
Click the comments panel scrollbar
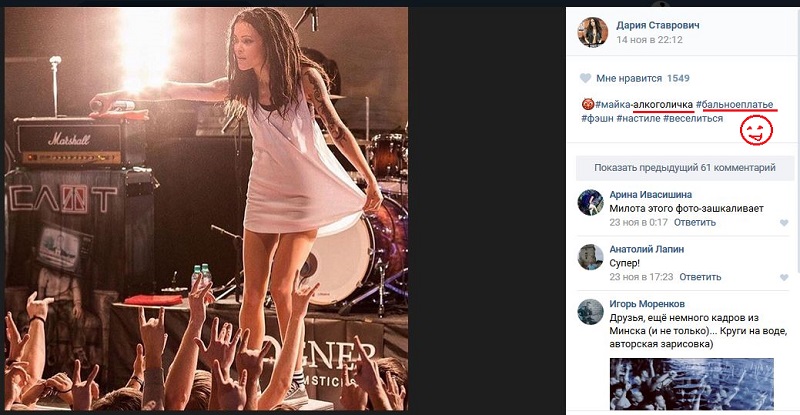[x=796, y=200]
